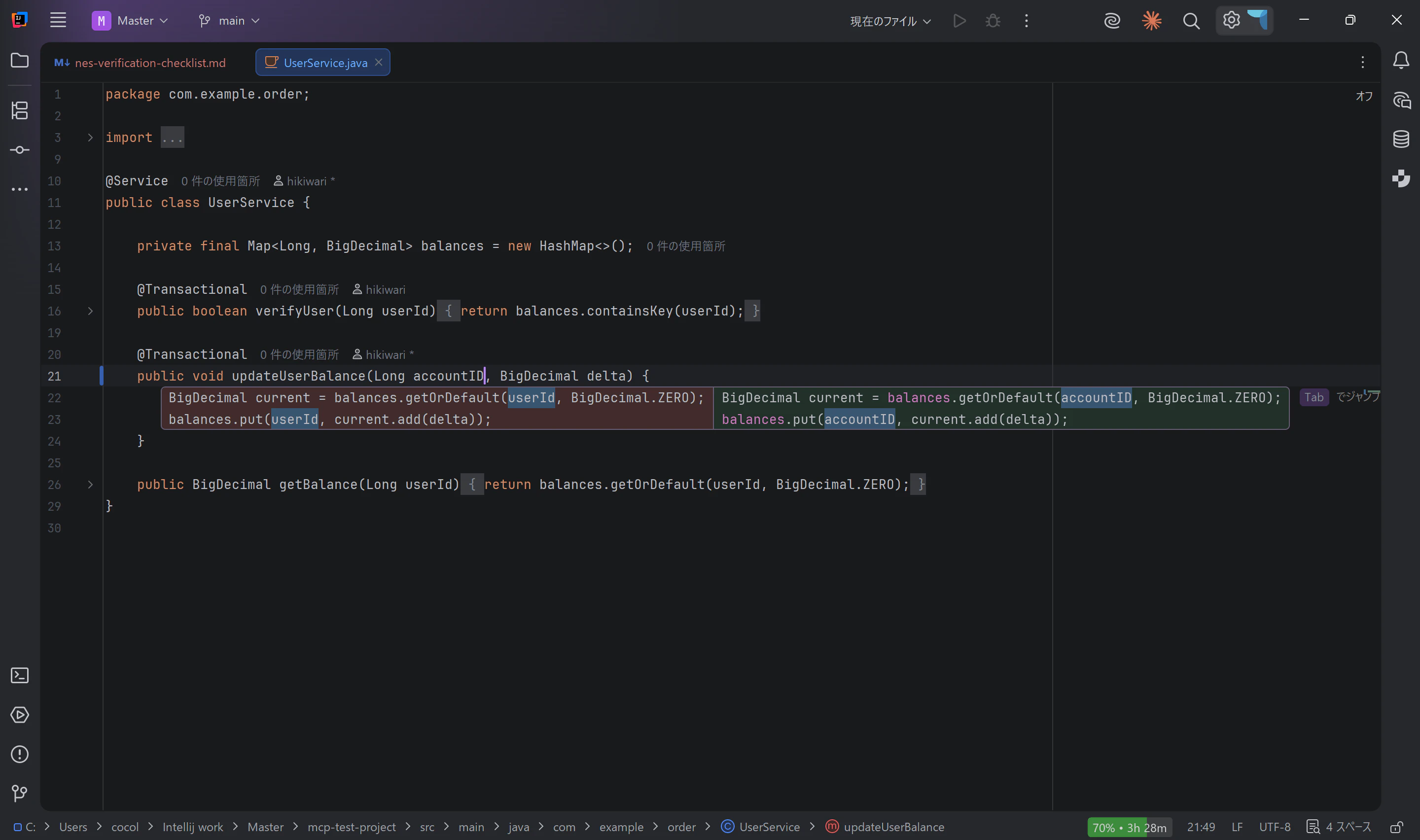
Task: Click the Intellij work breadcrumb segment
Action: pos(193,827)
